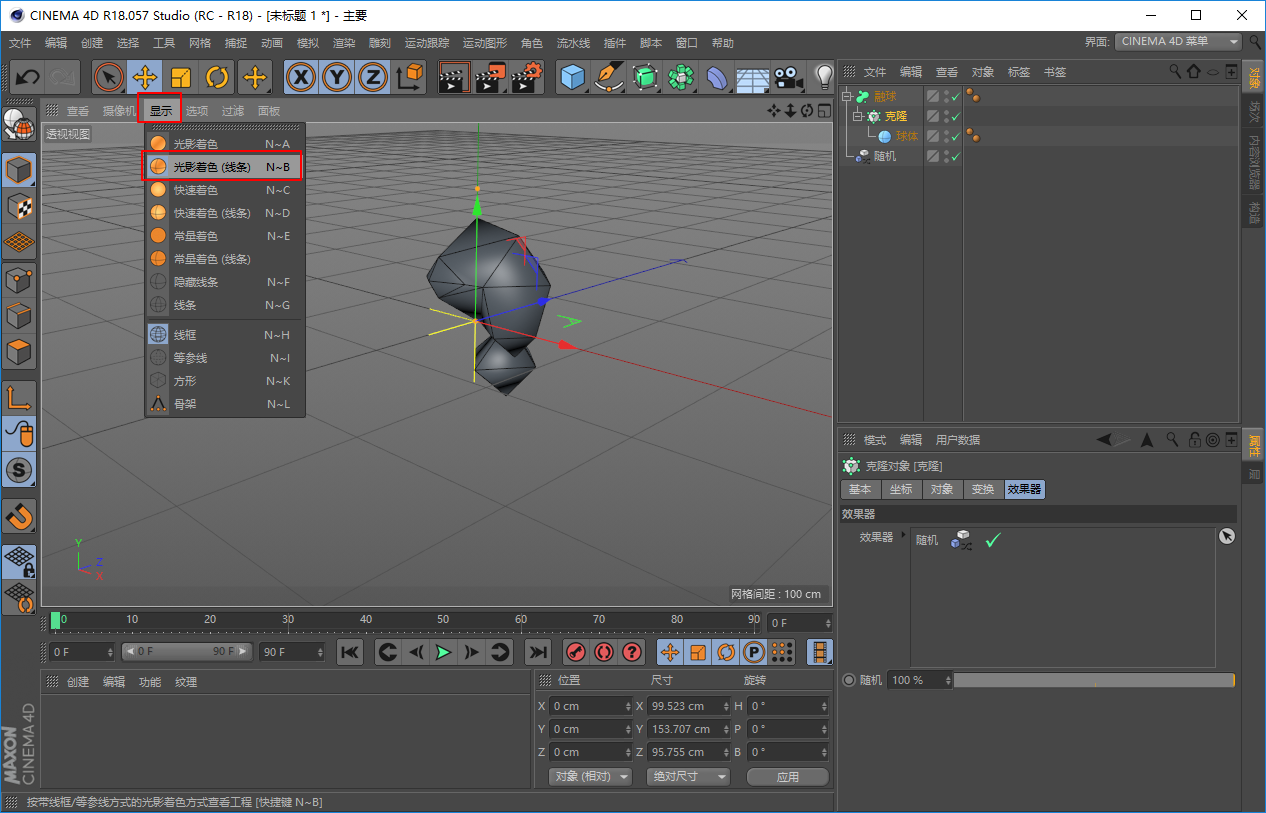This screenshot has height=813, width=1266.
Task: Toggle the green enable check for 融球
Action: pyautogui.click(x=955, y=97)
